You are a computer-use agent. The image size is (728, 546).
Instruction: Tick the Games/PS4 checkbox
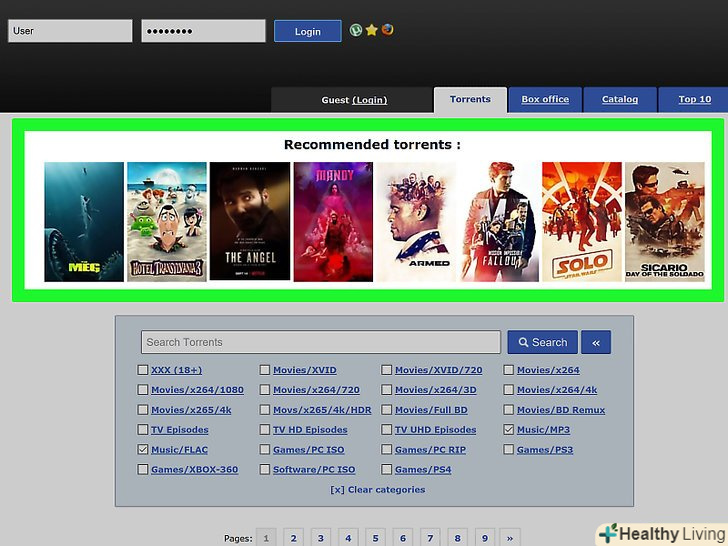(387, 470)
